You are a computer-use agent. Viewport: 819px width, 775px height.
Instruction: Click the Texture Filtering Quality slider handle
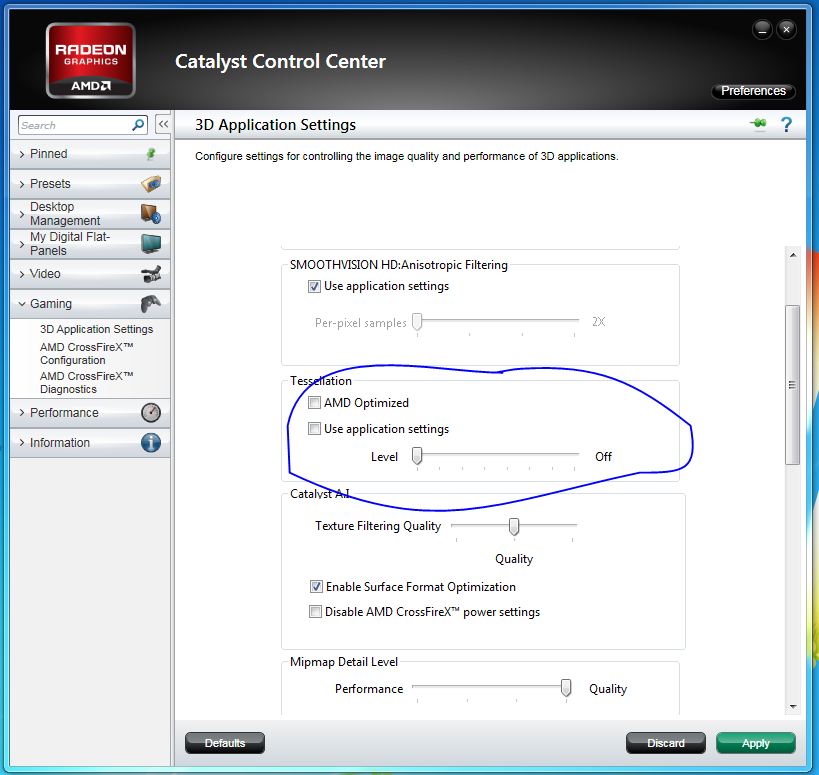tap(514, 526)
